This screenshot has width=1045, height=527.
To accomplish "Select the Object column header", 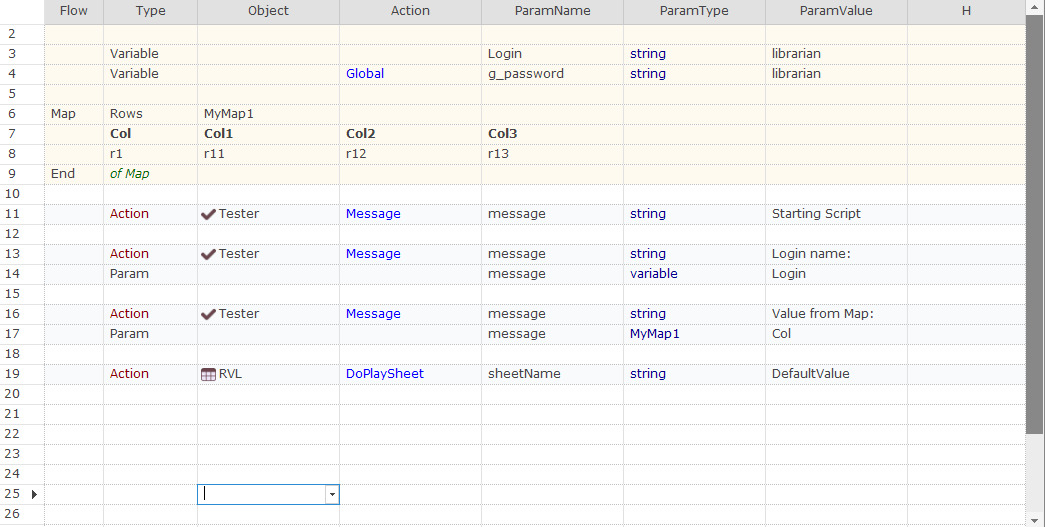I will tap(268, 11).
